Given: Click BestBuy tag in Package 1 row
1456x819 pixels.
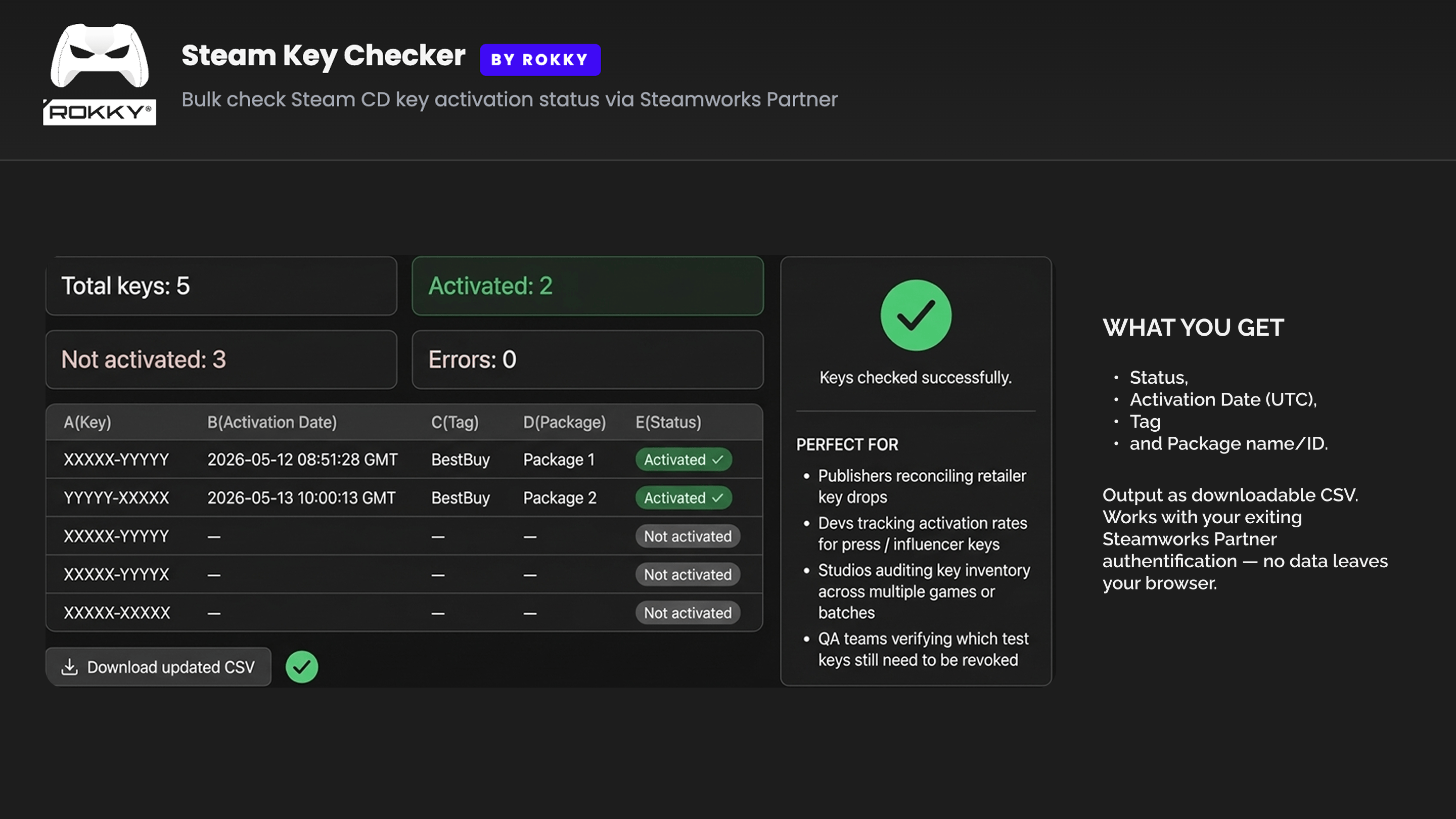Looking at the screenshot, I should click(460, 460).
